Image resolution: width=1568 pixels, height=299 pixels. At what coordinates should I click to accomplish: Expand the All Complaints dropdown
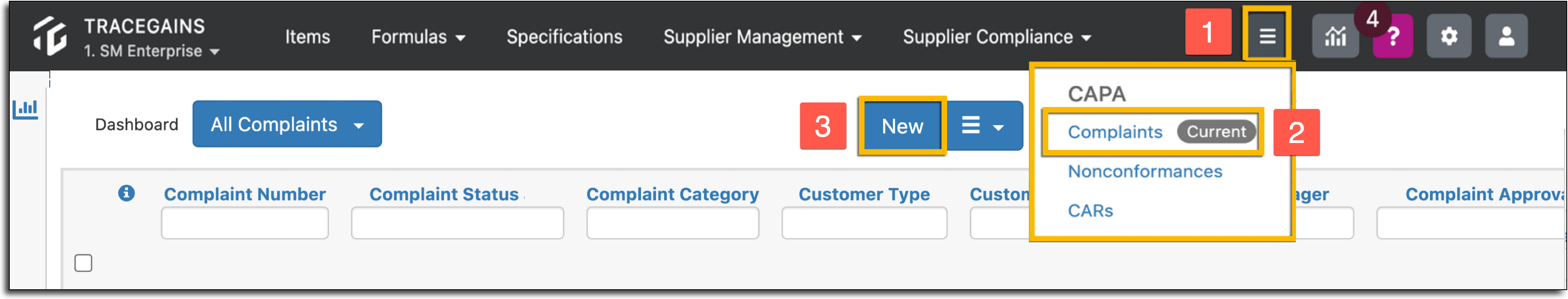click(287, 124)
